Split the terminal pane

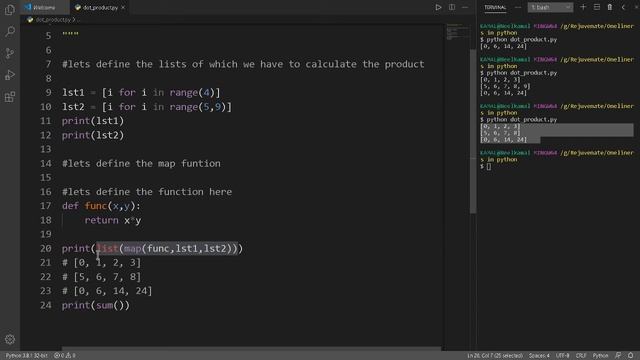(597, 7)
